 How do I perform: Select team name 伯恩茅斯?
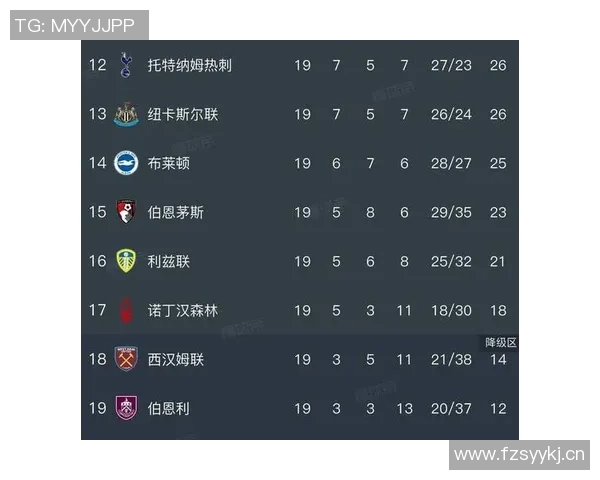pos(175,212)
